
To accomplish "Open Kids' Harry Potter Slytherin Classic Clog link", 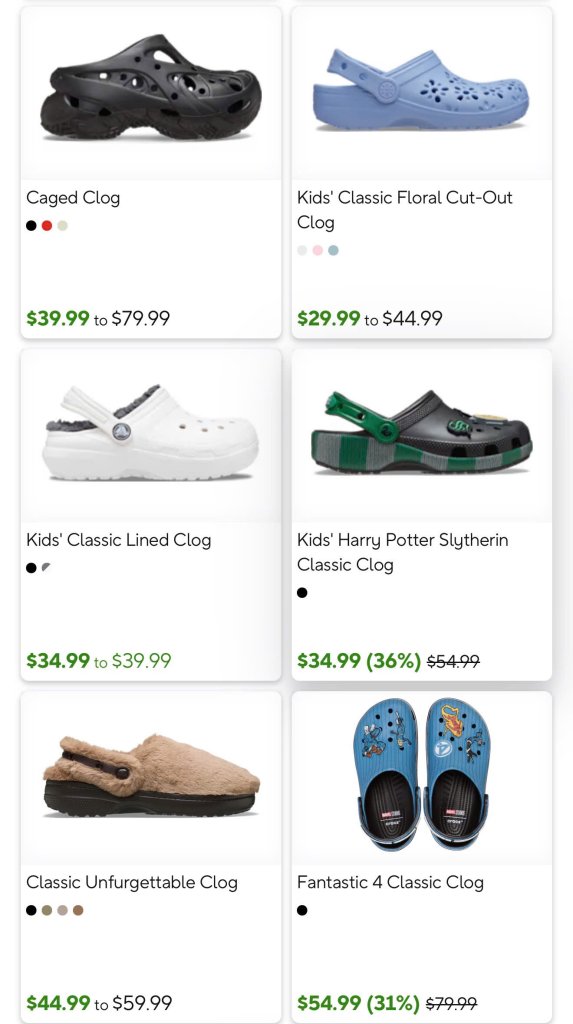I will point(402,552).
